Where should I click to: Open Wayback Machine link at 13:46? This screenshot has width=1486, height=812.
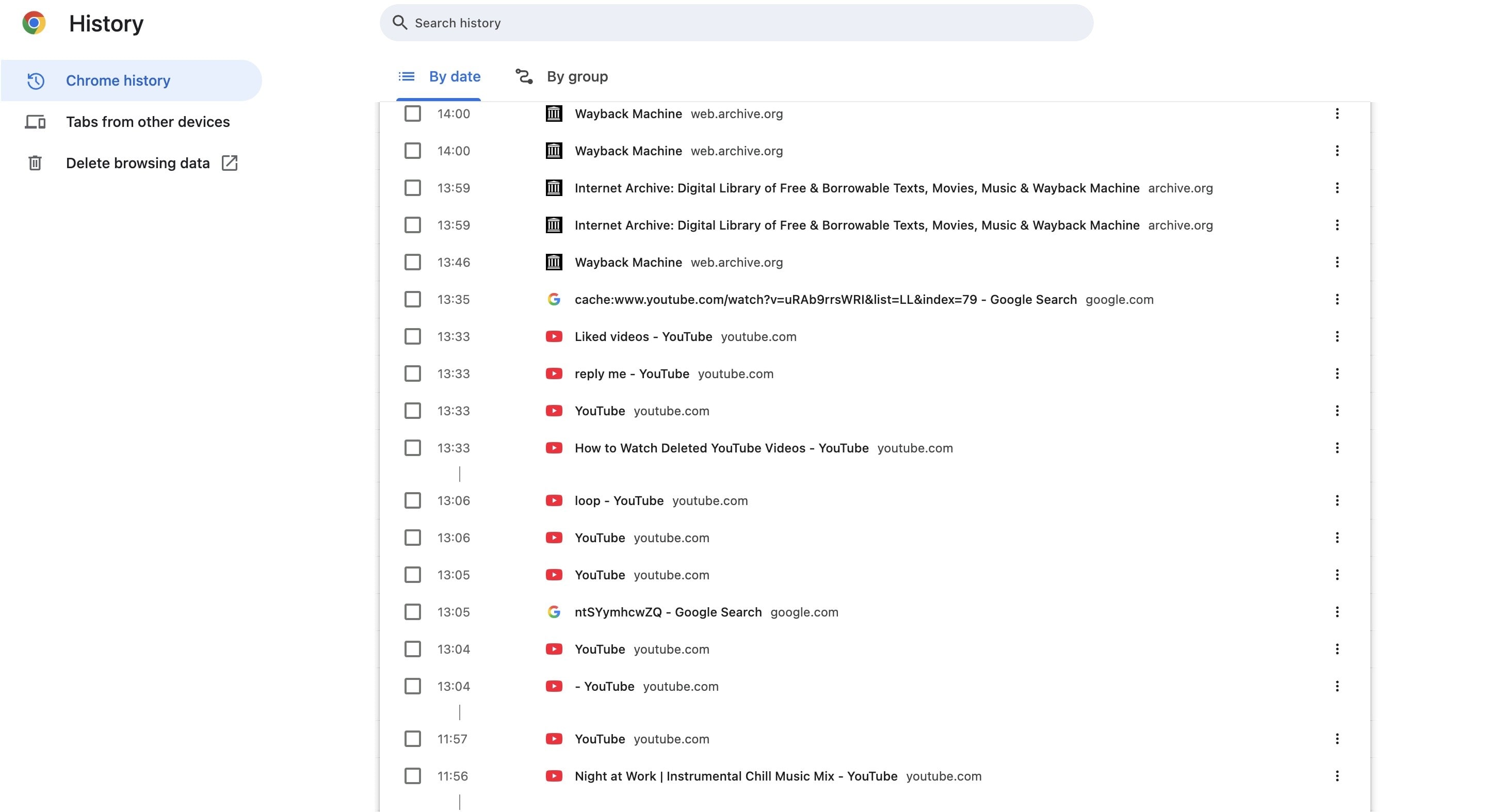628,263
